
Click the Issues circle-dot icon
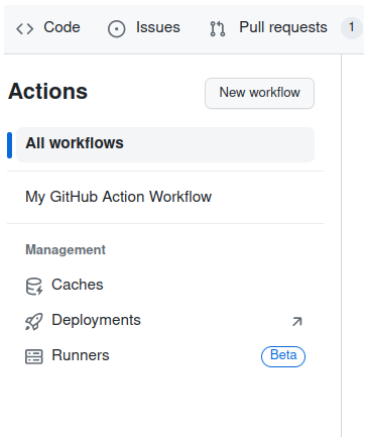(117, 29)
